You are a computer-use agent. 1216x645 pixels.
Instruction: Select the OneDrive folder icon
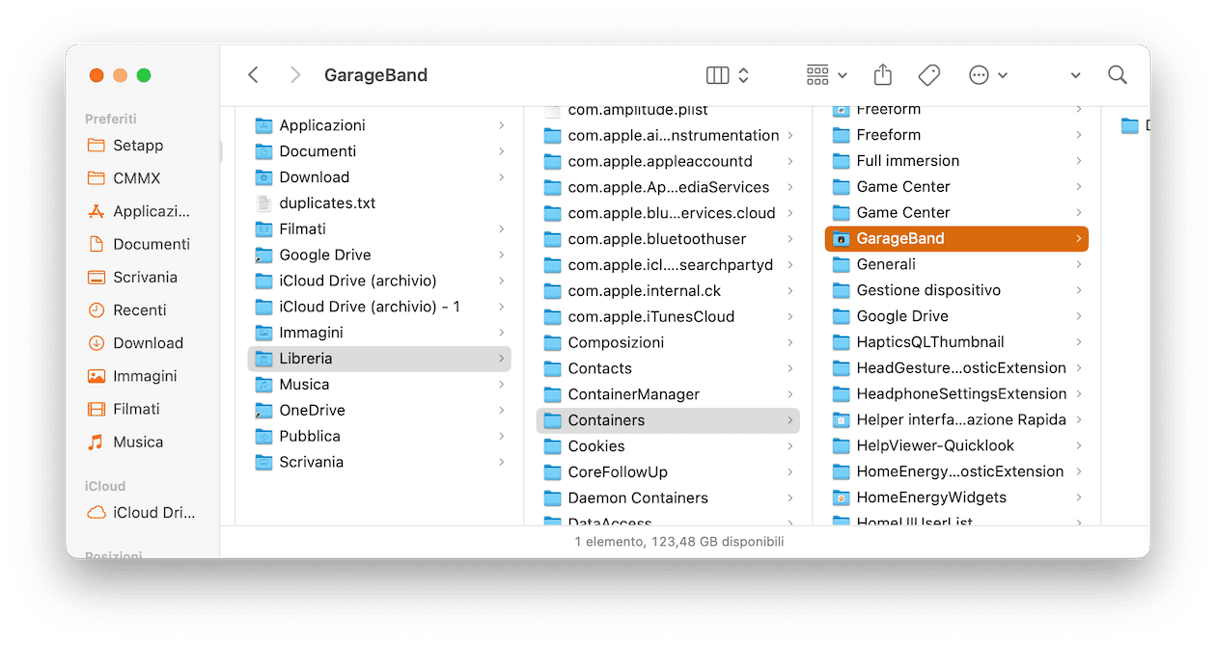(x=264, y=410)
